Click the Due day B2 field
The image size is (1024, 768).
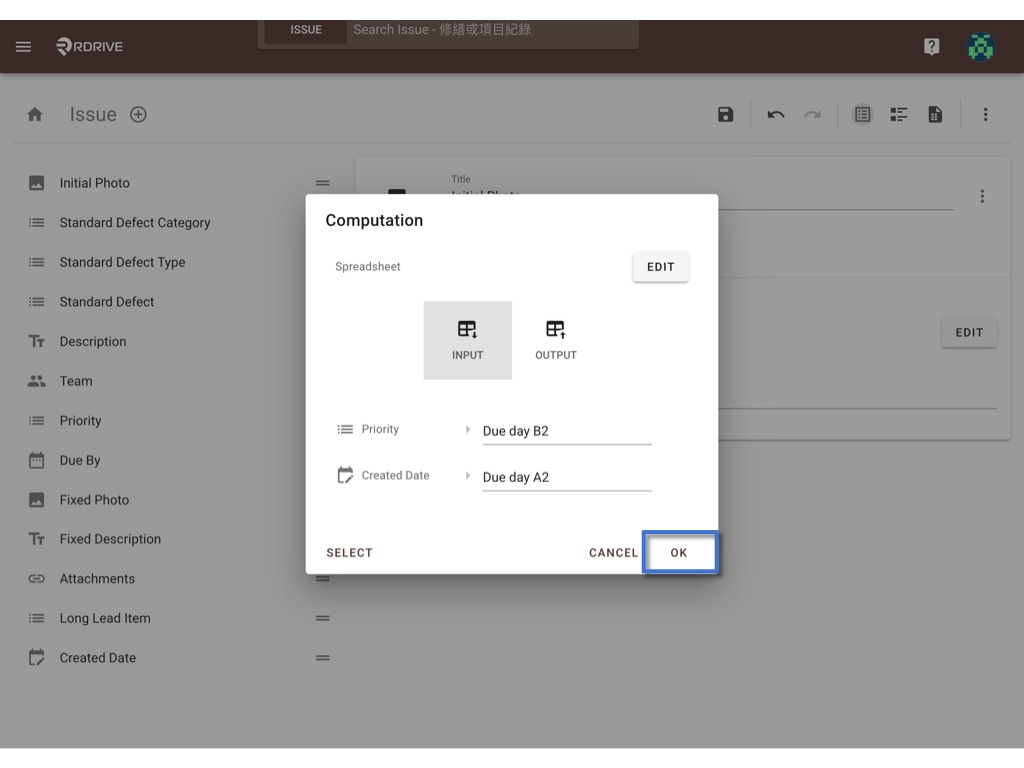pyautogui.click(x=567, y=432)
